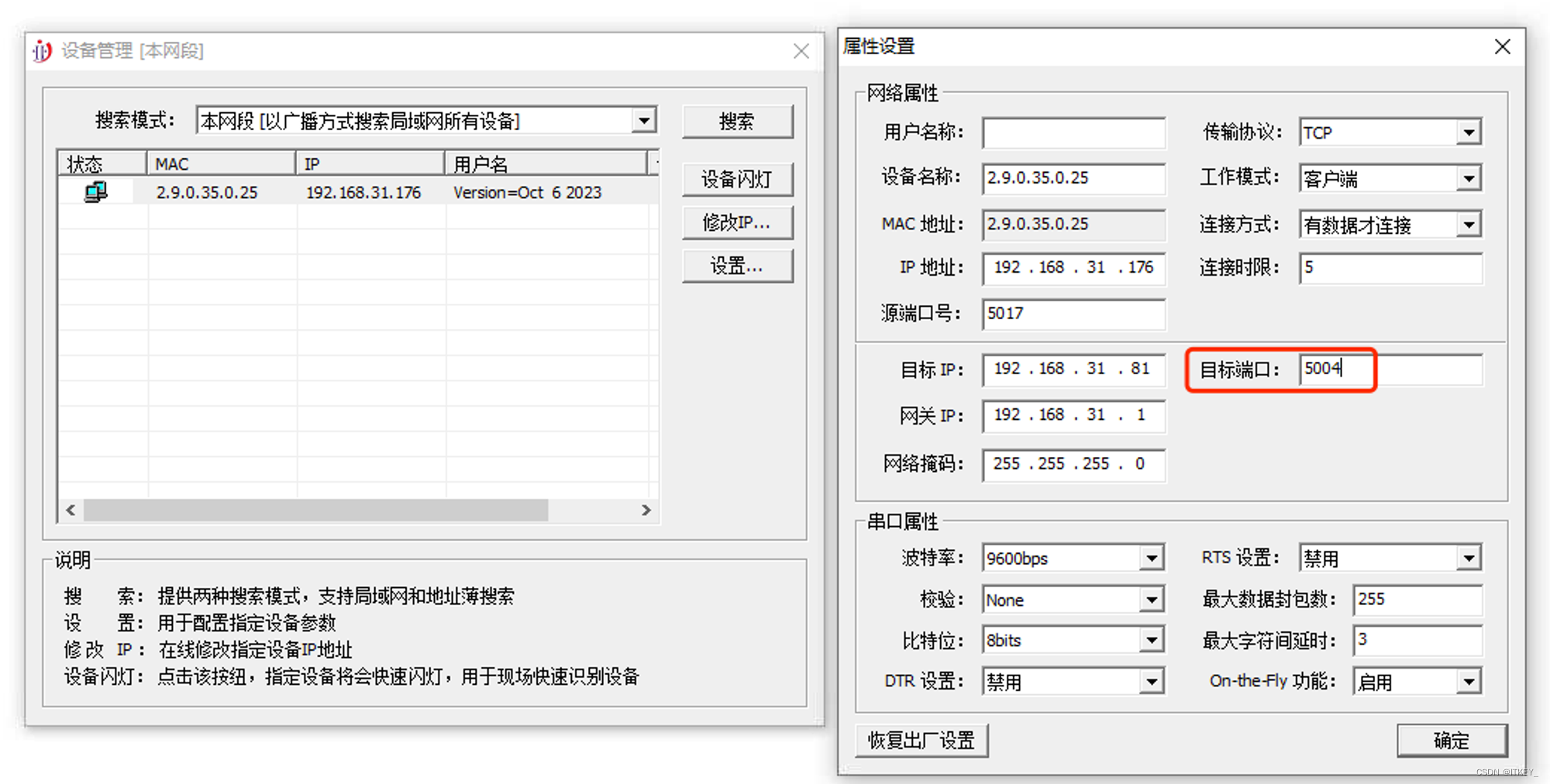Click the right scroll arrow of device list
Viewport: 1550px width, 784px height.
(x=646, y=510)
